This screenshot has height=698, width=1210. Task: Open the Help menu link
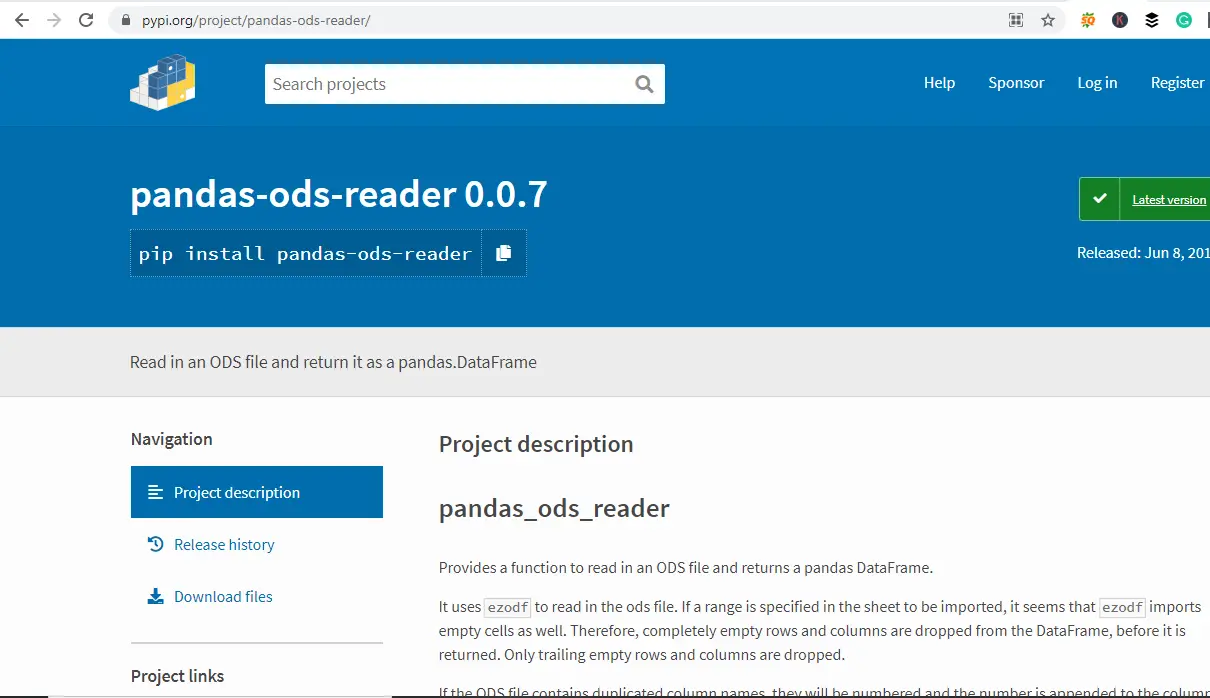tap(939, 83)
